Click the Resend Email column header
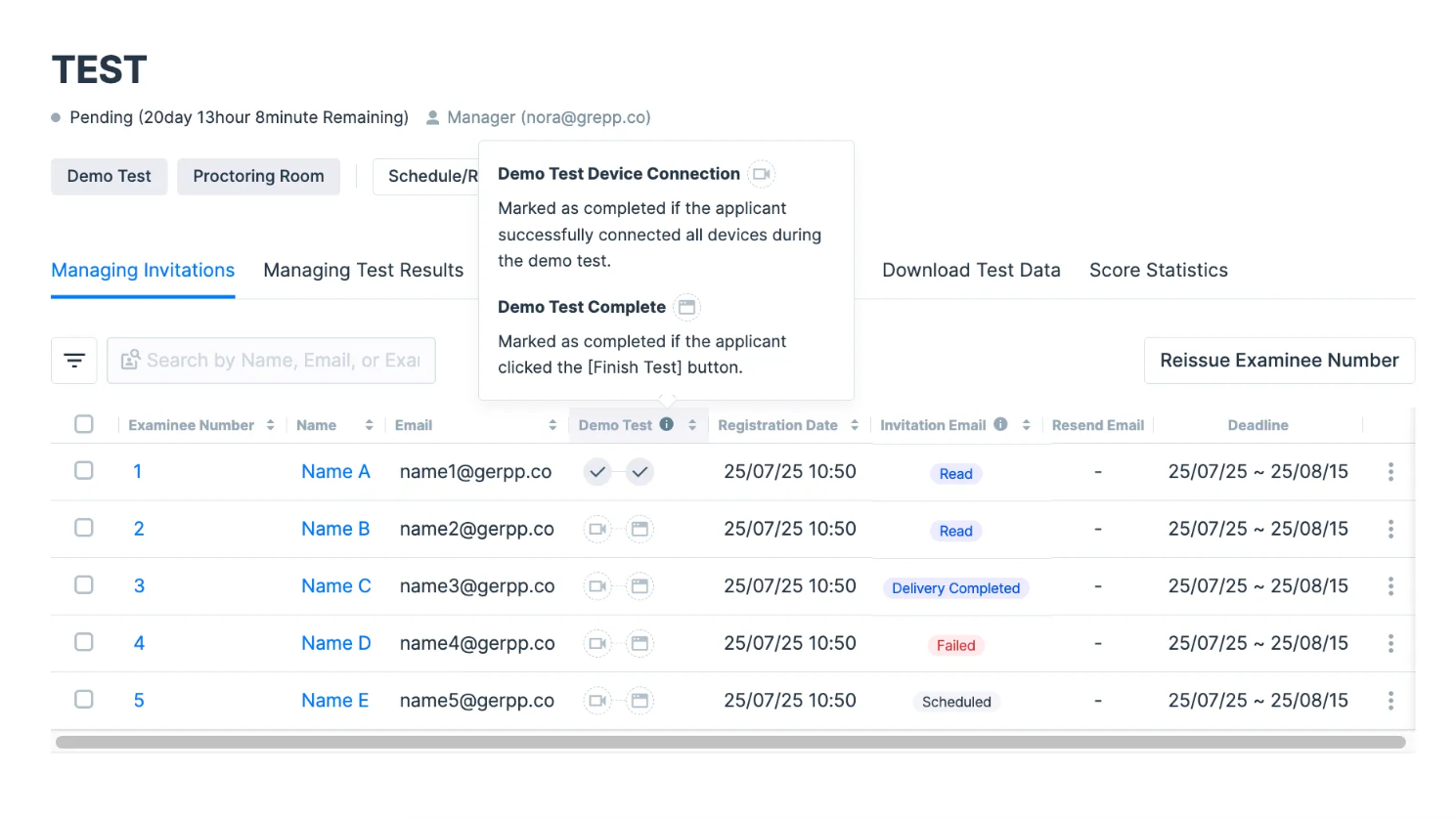 [1098, 425]
